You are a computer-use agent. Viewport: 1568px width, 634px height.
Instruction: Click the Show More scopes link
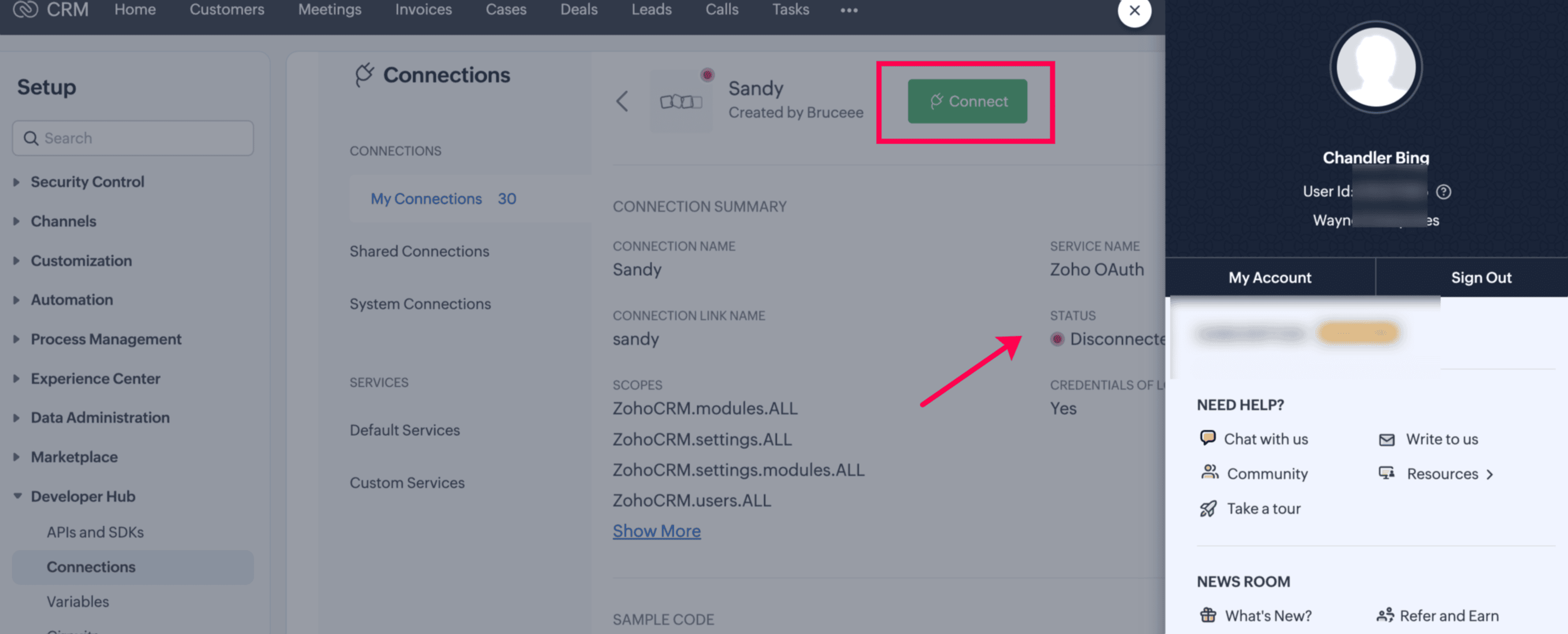click(x=656, y=530)
